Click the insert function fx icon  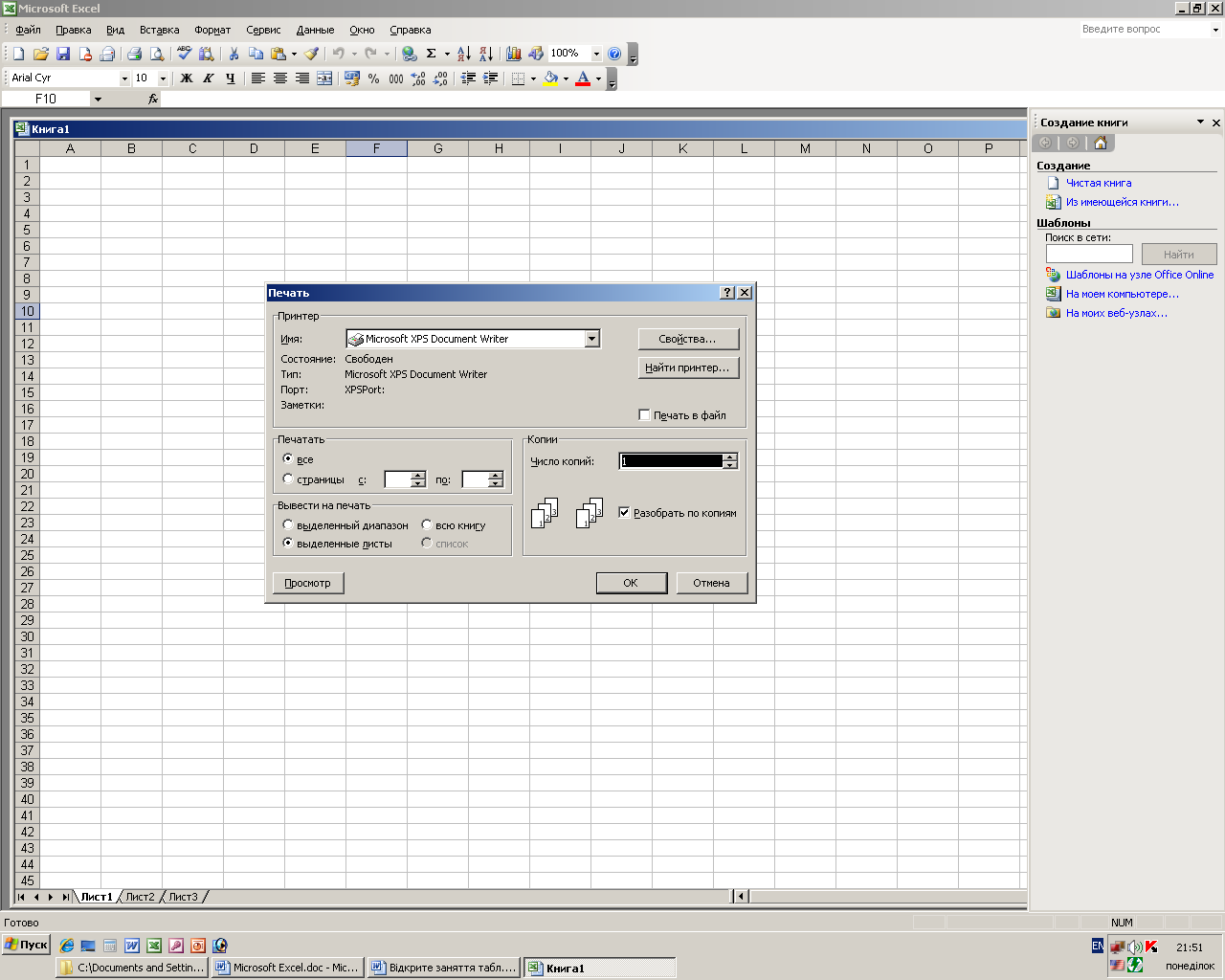pos(153,99)
